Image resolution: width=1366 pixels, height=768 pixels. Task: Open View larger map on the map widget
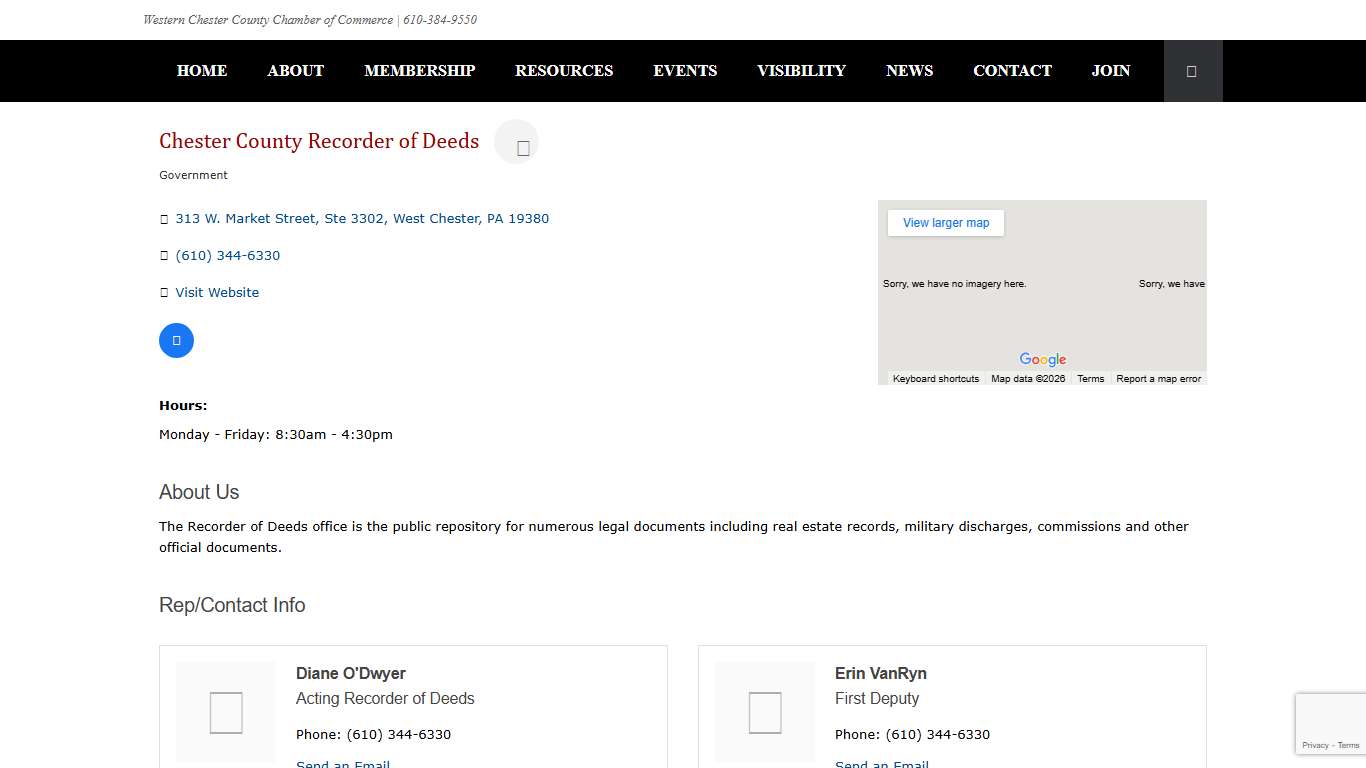click(x=945, y=222)
